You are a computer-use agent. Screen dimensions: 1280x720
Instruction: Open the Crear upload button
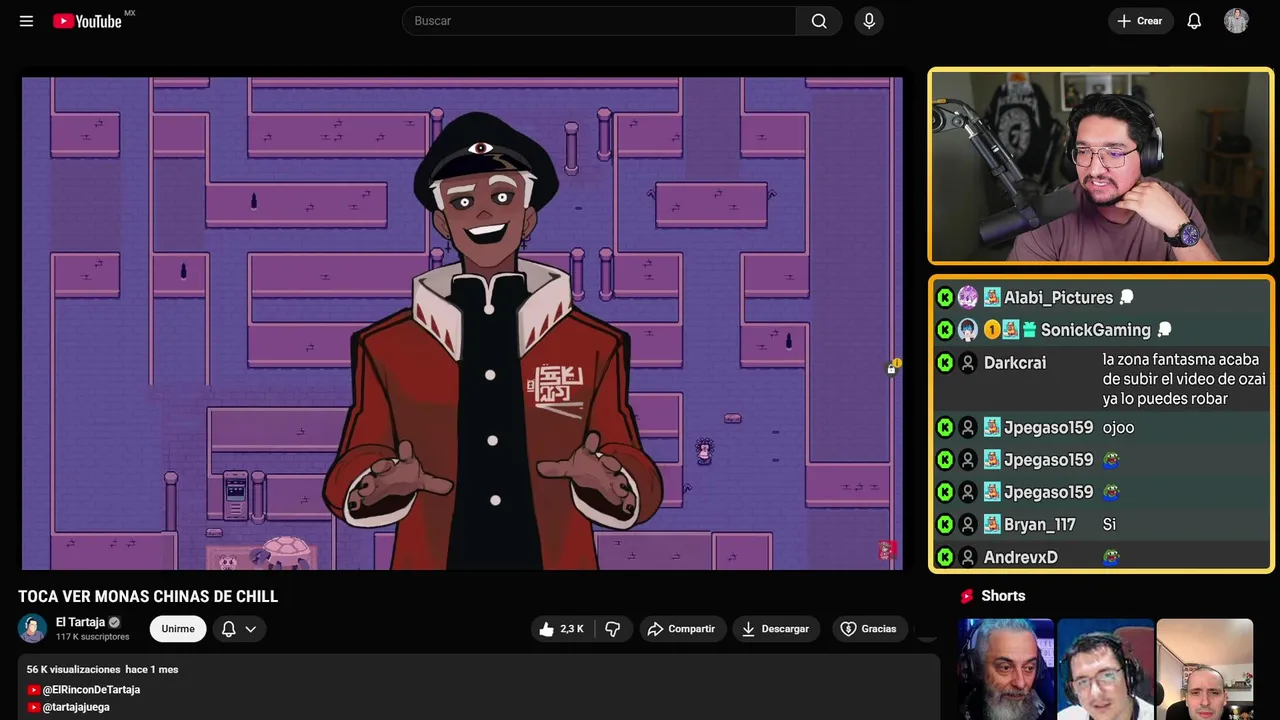1140,21
